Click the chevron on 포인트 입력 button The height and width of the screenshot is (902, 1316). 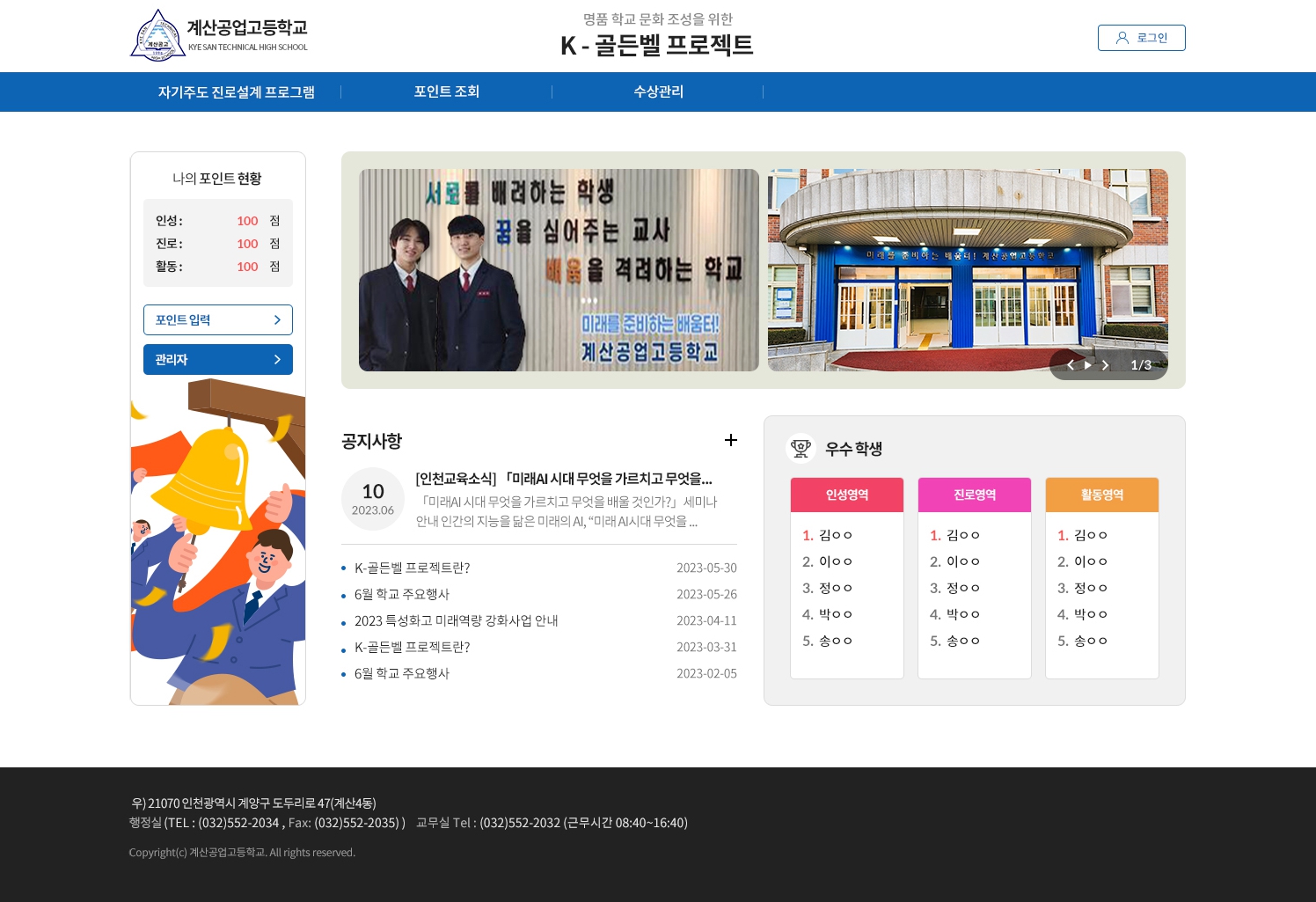tap(277, 320)
